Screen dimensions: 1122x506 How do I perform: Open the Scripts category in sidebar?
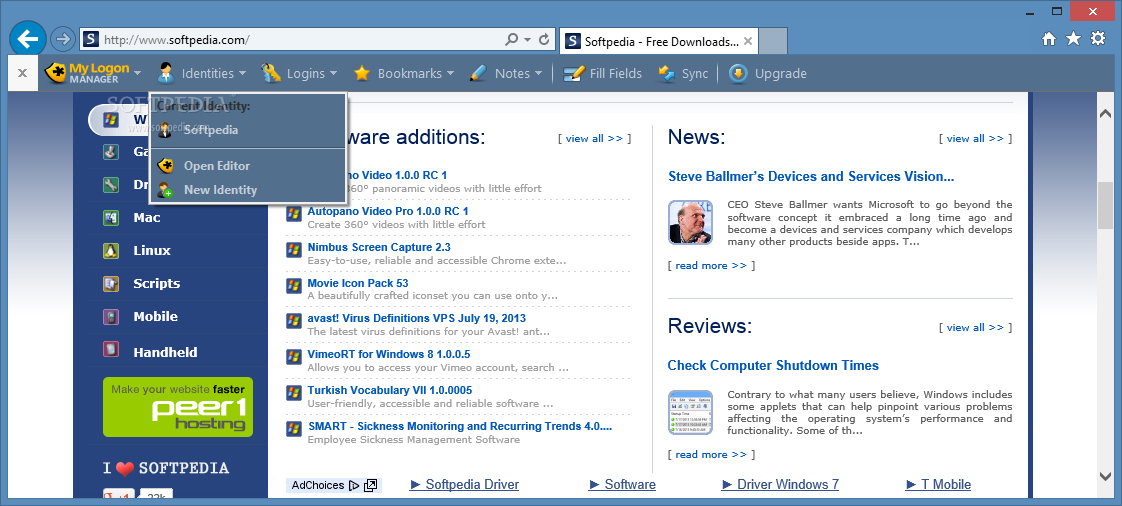click(157, 283)
